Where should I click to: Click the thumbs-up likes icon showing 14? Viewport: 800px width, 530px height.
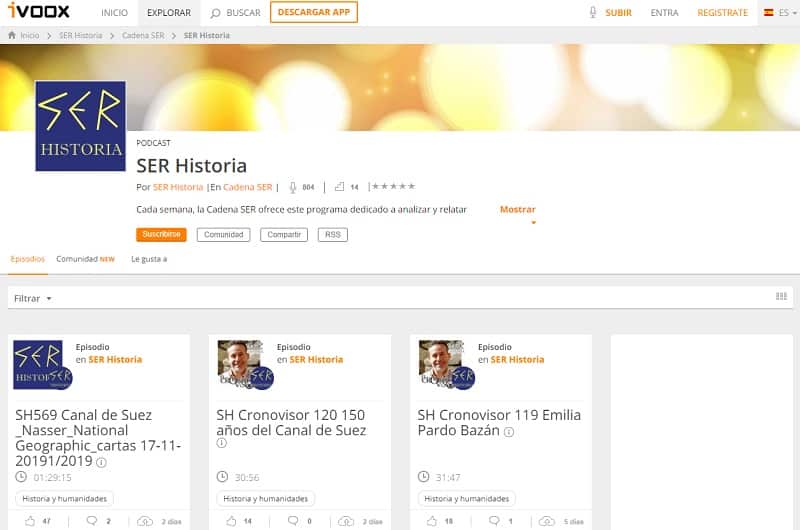[x=339, y=187]
